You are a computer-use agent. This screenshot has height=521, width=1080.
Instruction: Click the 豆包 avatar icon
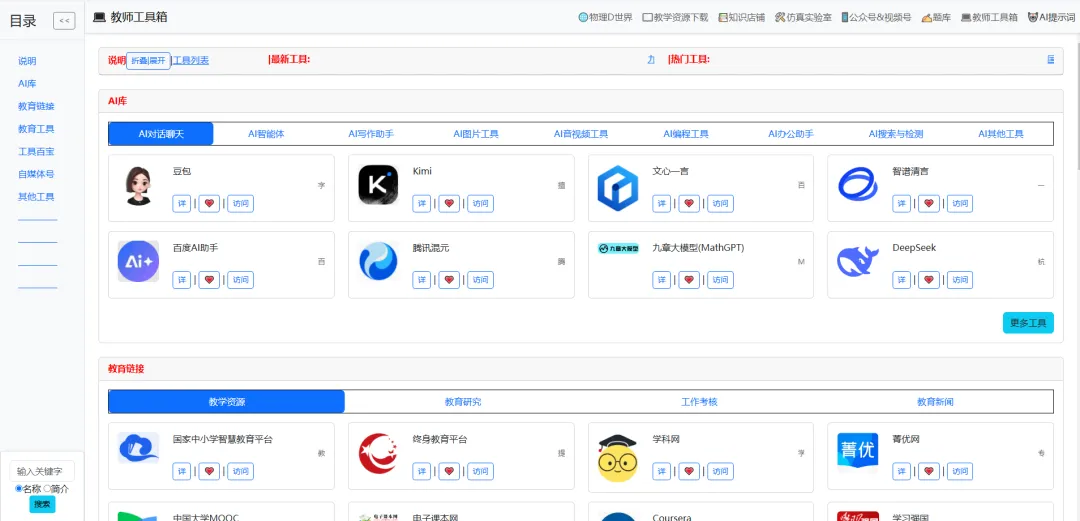(138, 185)
